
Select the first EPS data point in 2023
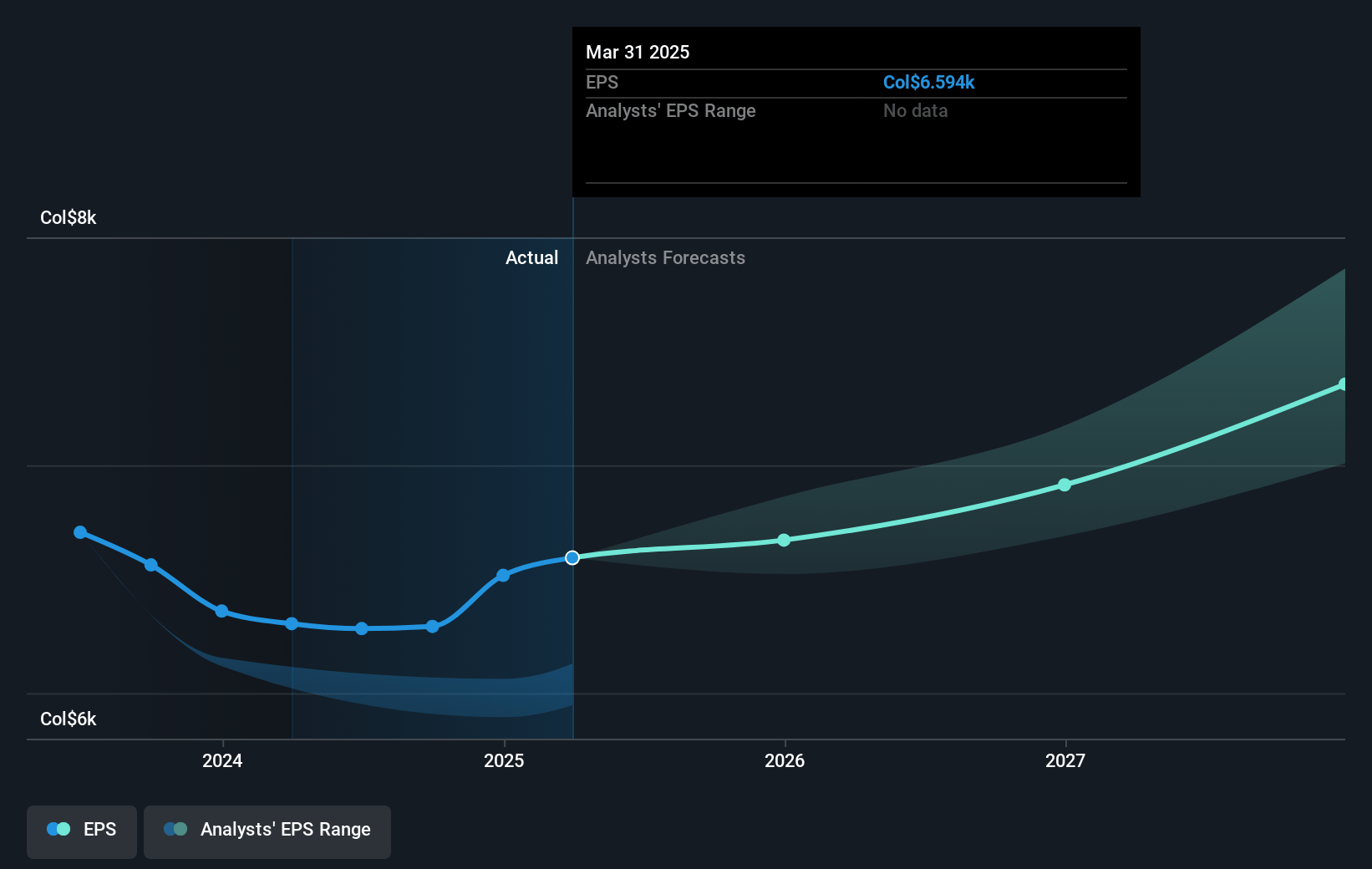click(x=80, y=532)
